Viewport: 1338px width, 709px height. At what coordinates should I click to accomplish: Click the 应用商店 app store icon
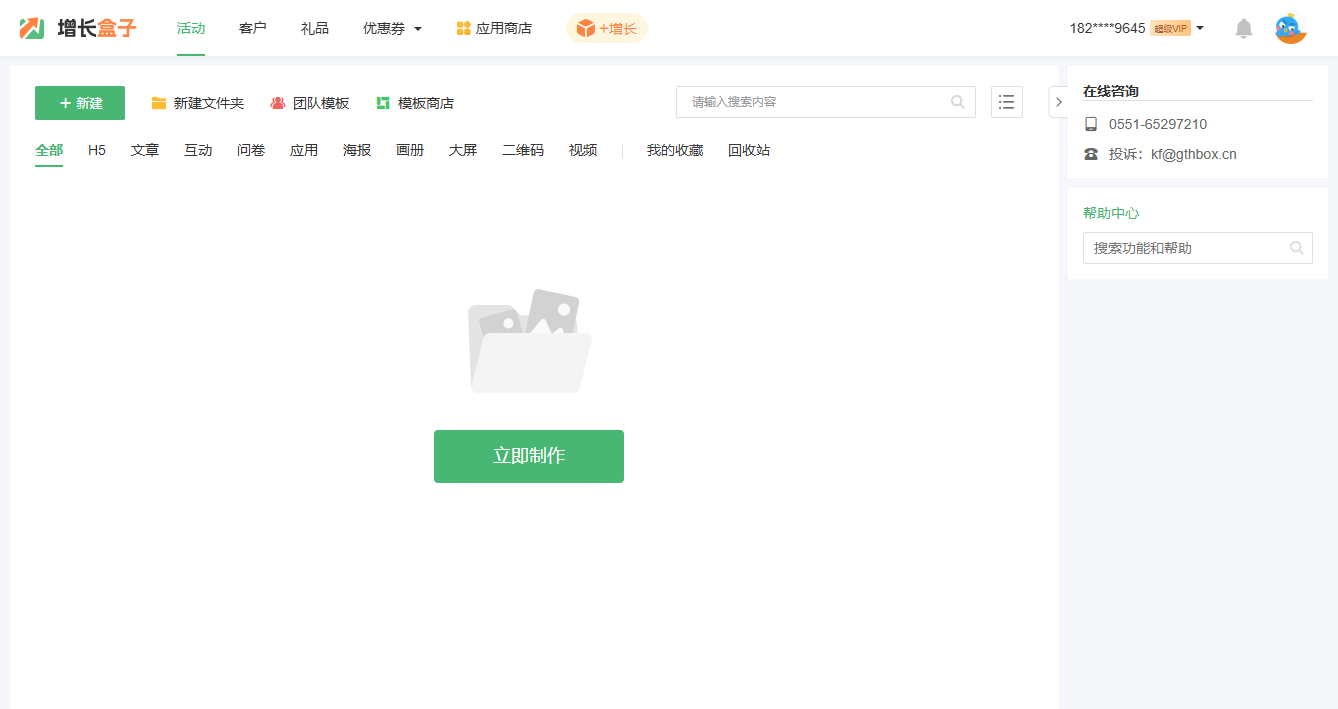[x=463, y=28]
